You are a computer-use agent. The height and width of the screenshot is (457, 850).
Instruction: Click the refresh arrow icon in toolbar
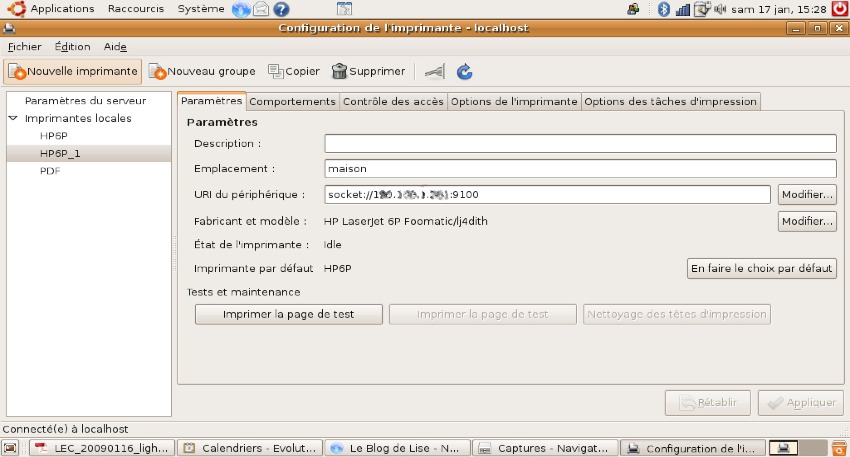(x=464, y=72)
